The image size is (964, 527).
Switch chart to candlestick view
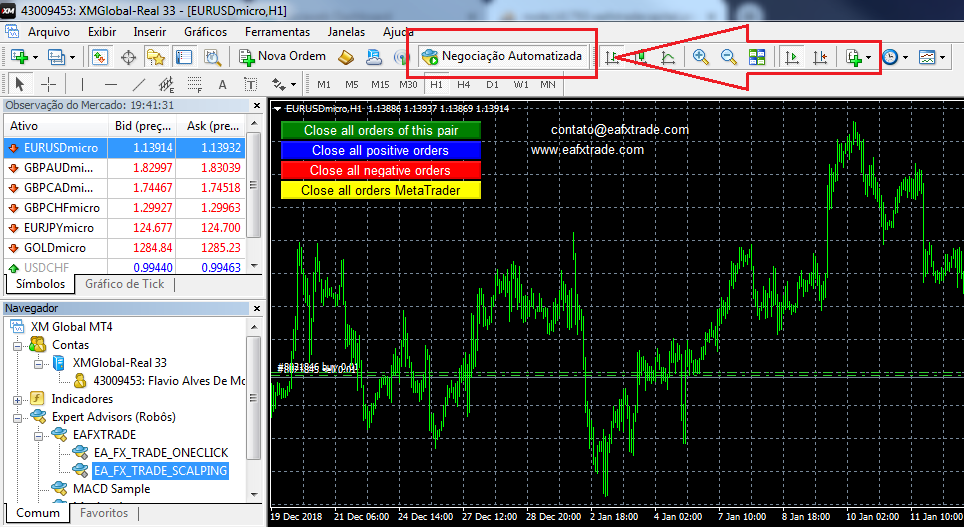tap(641, 58)
